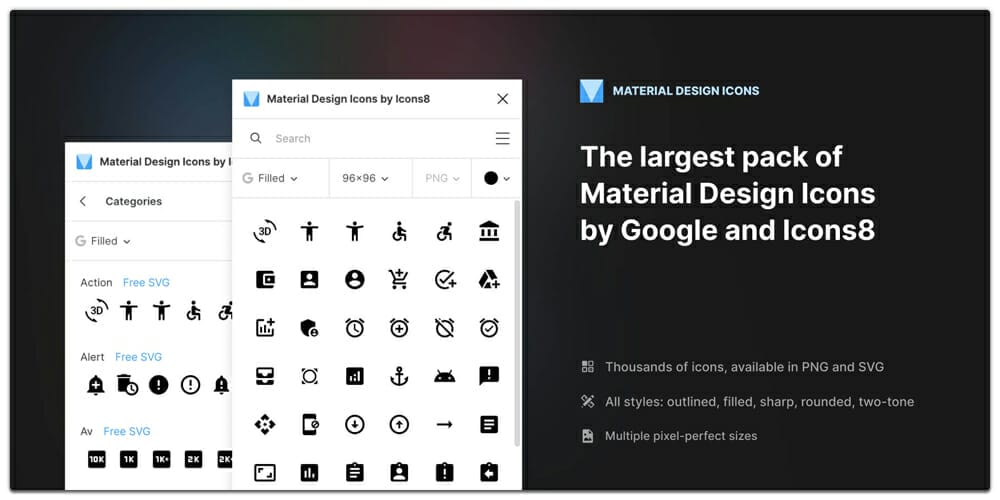Pick the 10K icon in Av row

(96, 459)
